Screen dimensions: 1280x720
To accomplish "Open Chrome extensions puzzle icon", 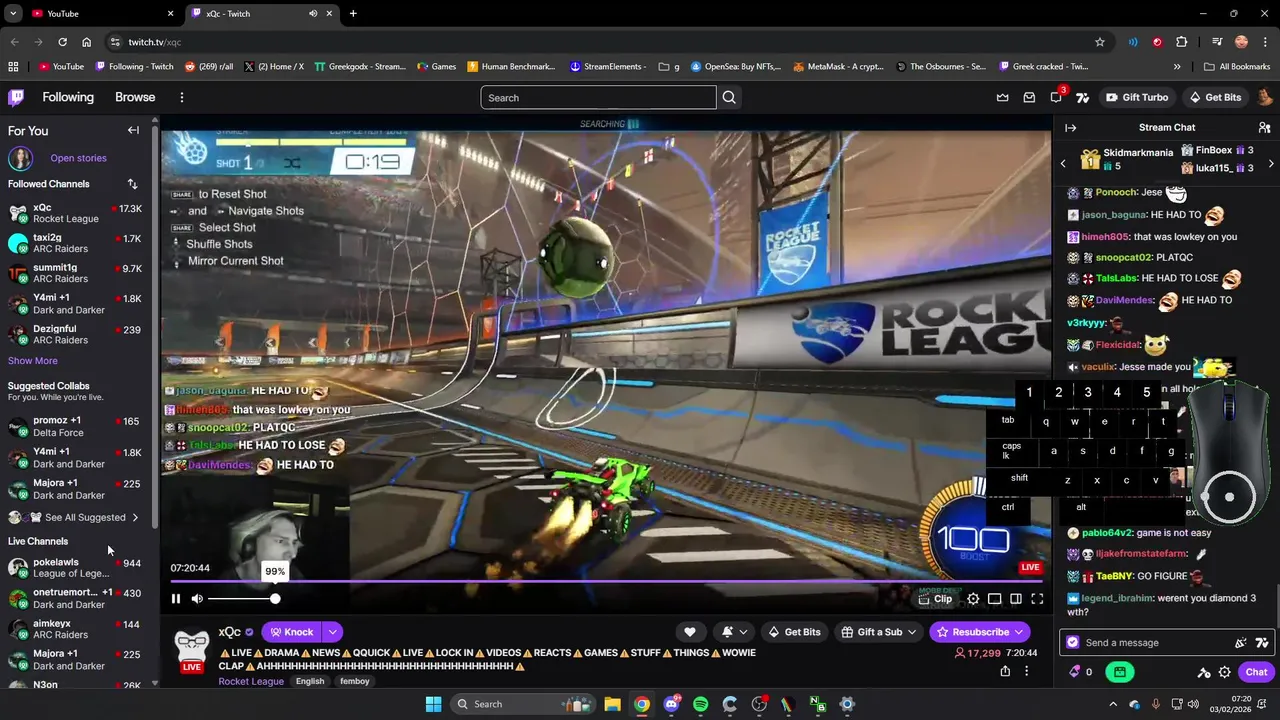I will click(1181, 42).
